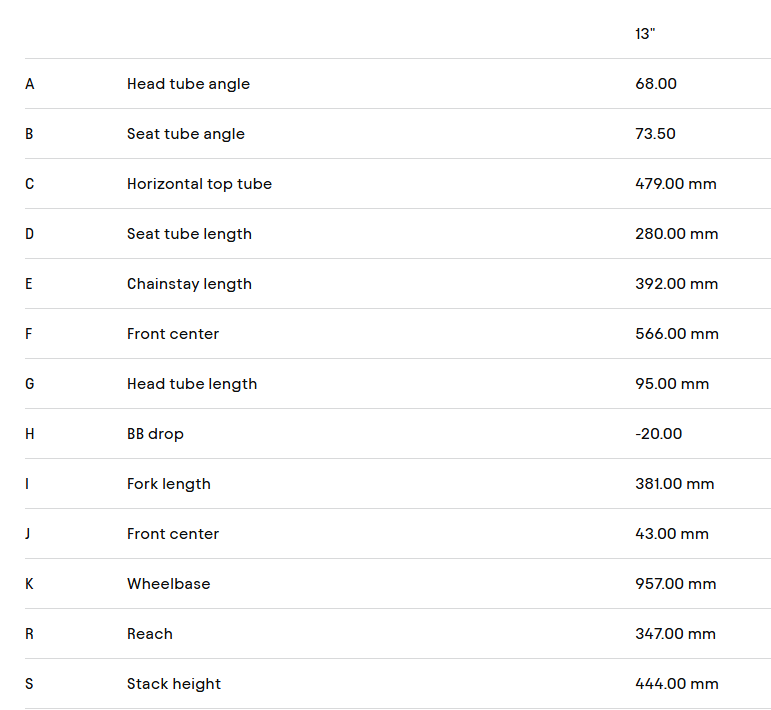Select the Seat tube angle row label
The width and height of the screenshot is (771, 710).
tap(185, 134)
